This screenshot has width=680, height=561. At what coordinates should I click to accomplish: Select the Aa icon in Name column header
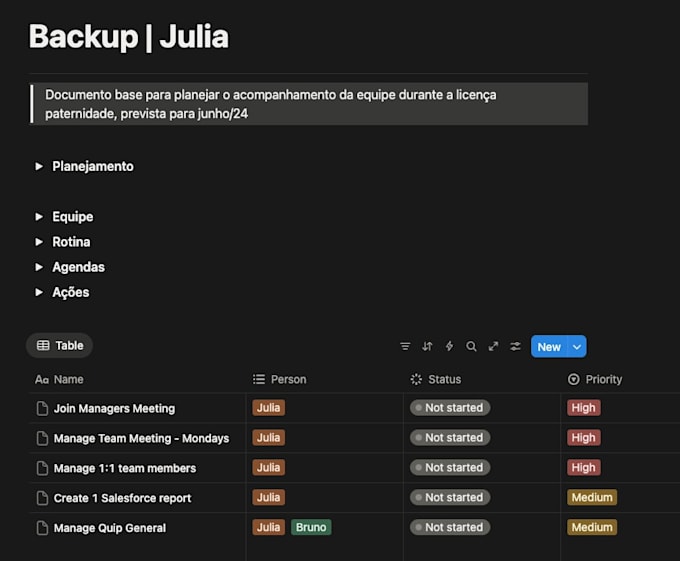[42, 380]
